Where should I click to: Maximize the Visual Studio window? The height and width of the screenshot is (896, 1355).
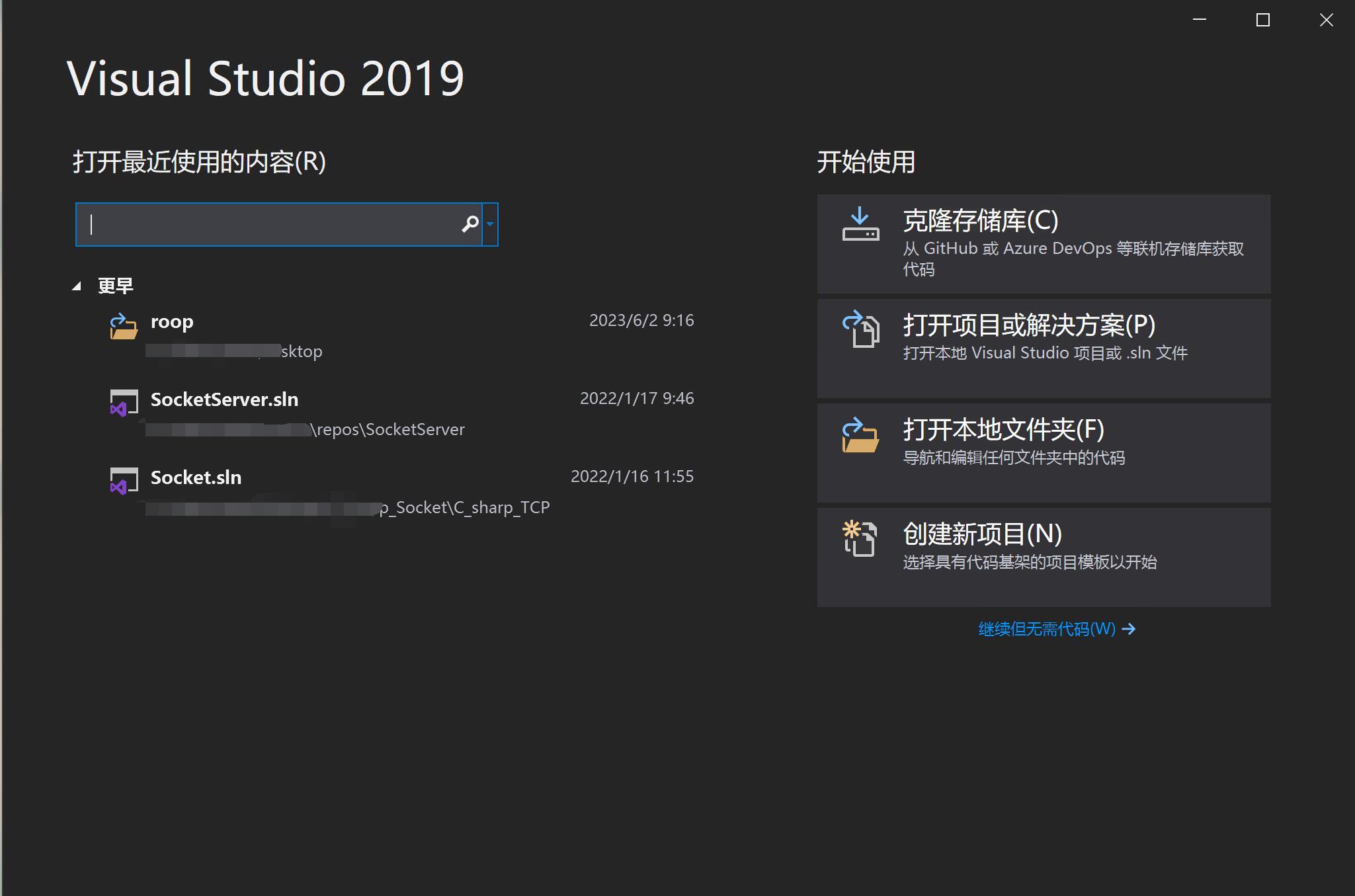(1263, 20)
